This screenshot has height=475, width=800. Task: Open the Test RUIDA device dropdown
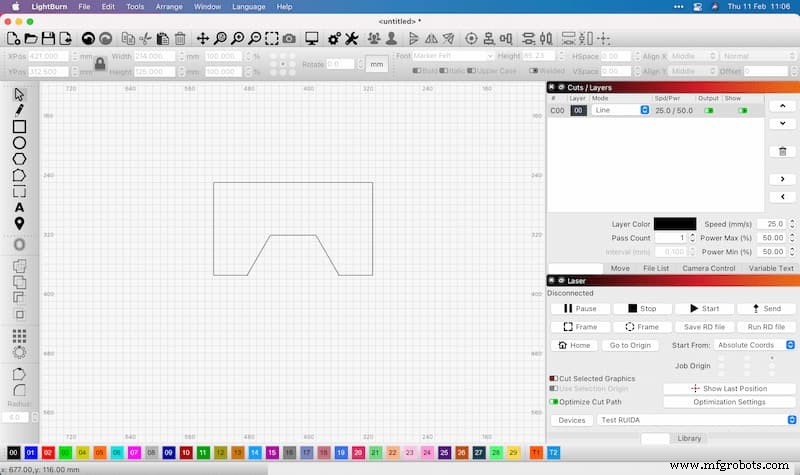696,420
